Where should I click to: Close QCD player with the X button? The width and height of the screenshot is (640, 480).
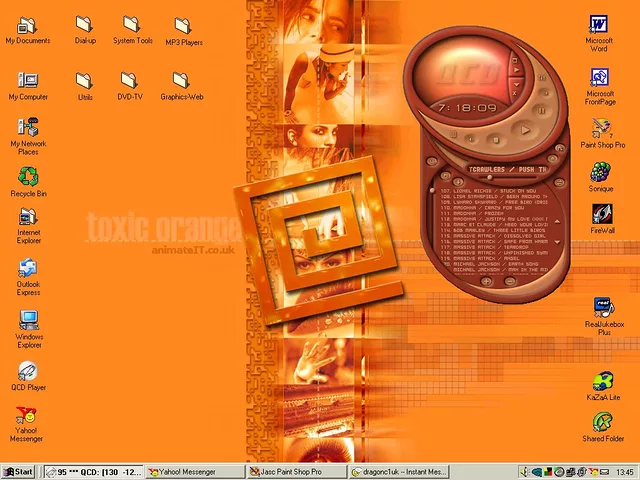[514, 93]
